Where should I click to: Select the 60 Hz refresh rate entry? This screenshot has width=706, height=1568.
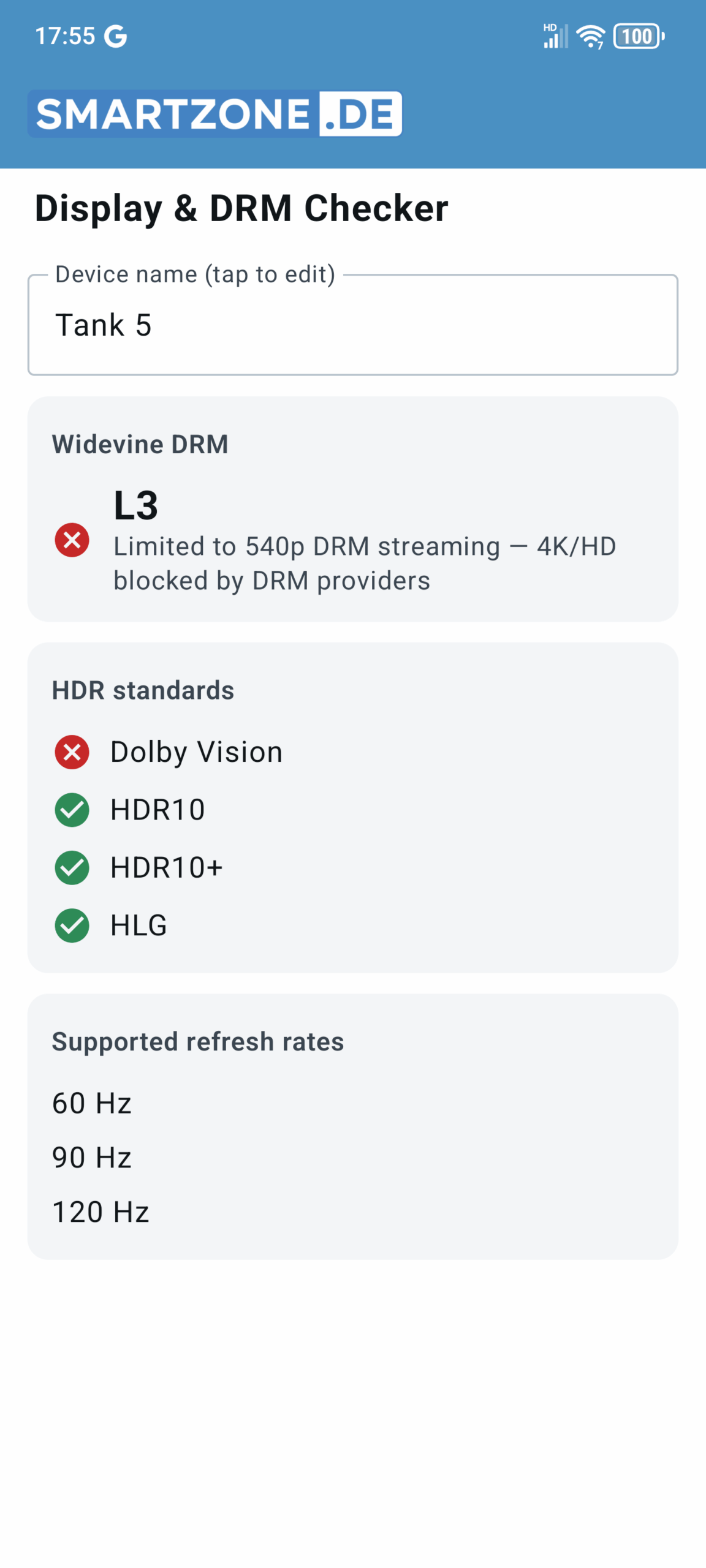92,1103
